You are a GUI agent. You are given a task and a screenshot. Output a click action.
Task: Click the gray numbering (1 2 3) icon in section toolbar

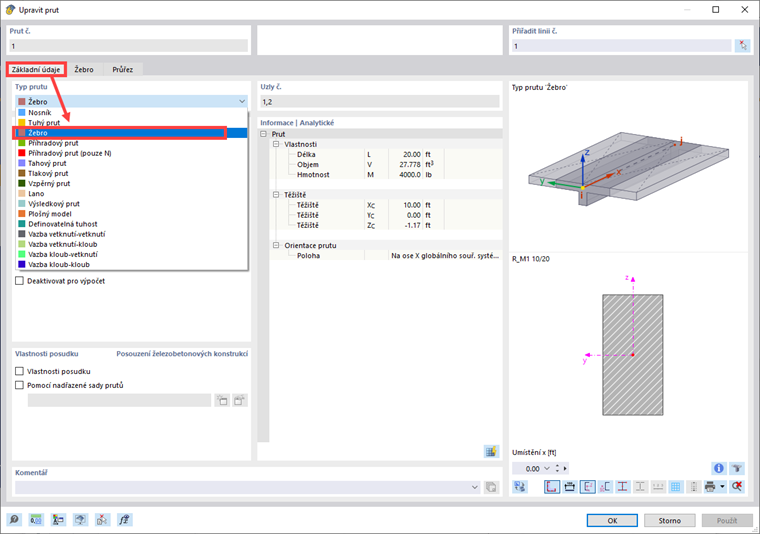point(658,486)
